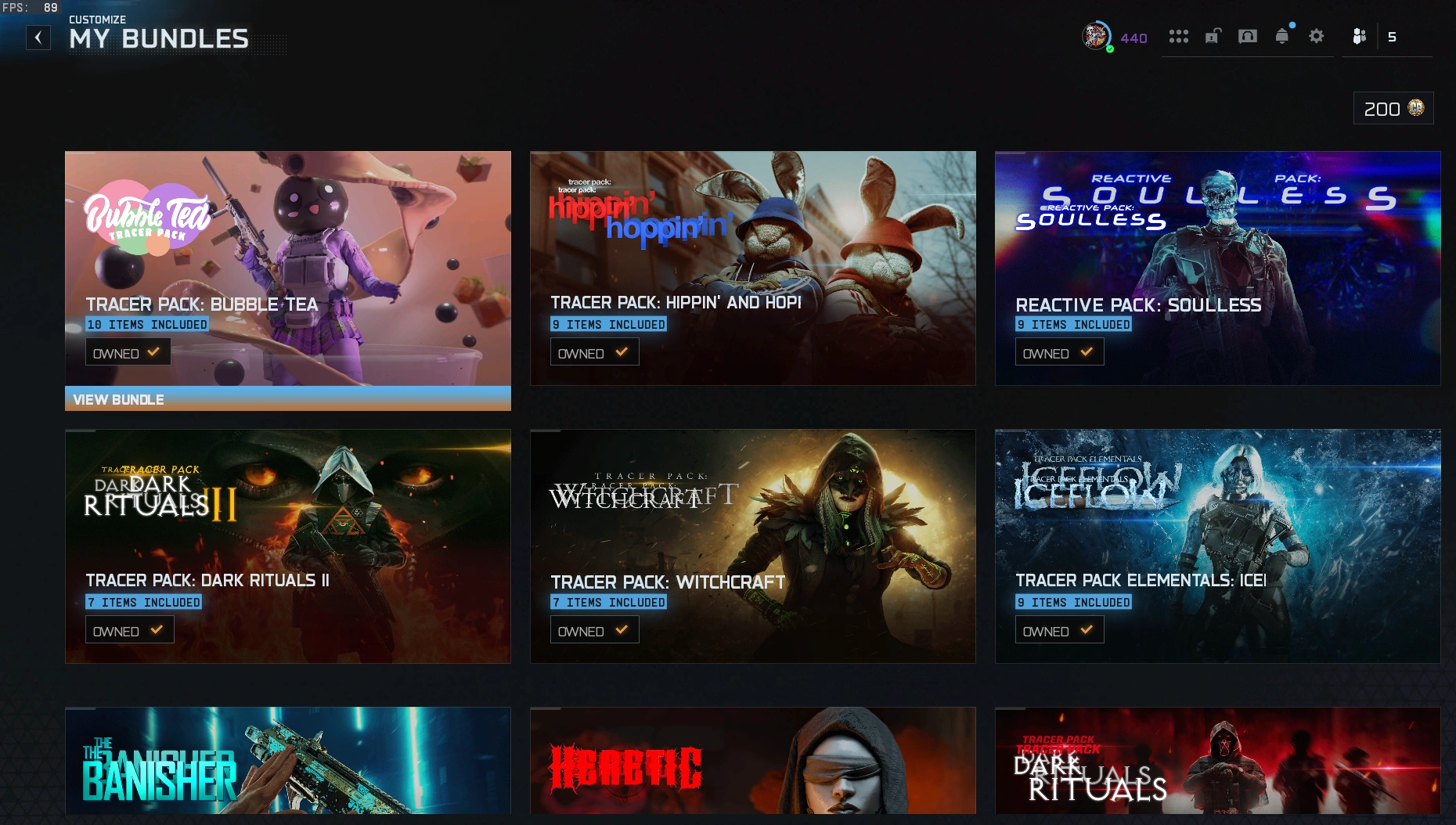Click the player level 440 number
Viewport: 1456px width, 825px height.
(x=1133, y=38)
